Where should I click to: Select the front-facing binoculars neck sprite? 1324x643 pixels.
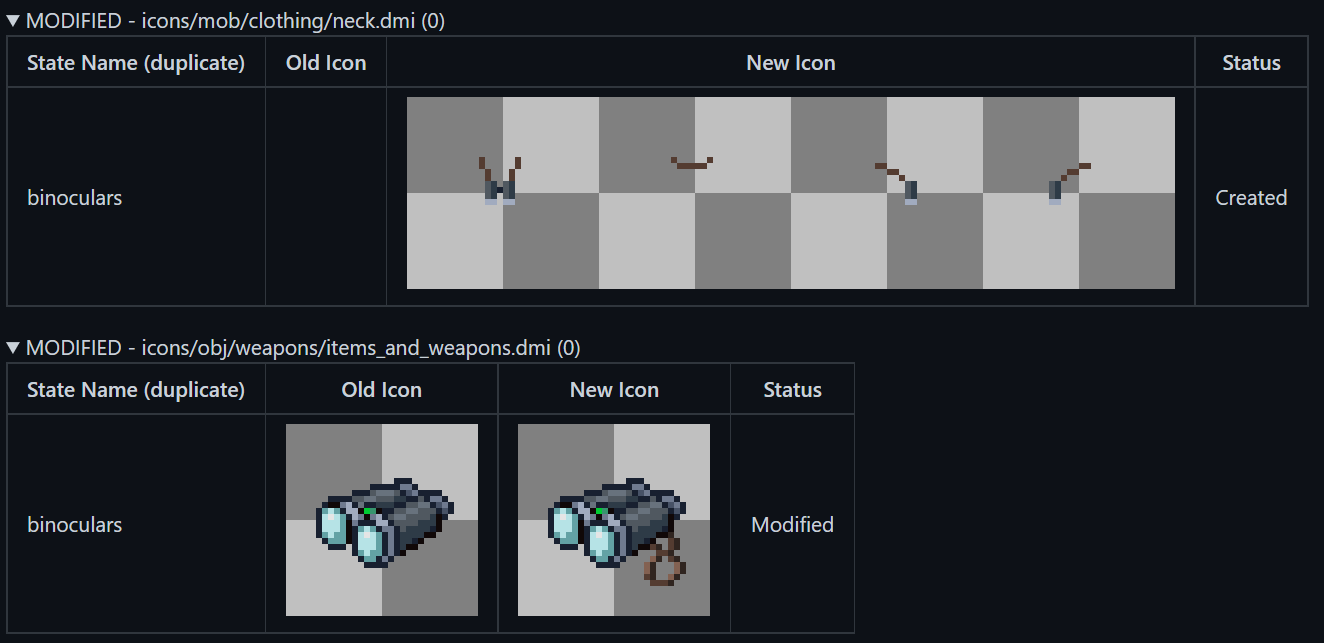pos(503,193)
